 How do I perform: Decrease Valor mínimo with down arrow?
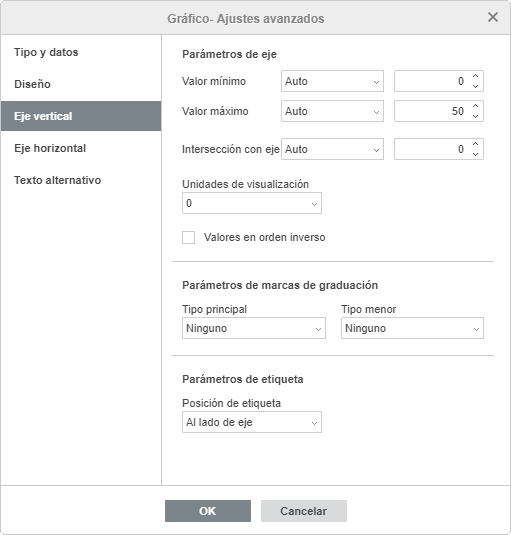(475, 86)
